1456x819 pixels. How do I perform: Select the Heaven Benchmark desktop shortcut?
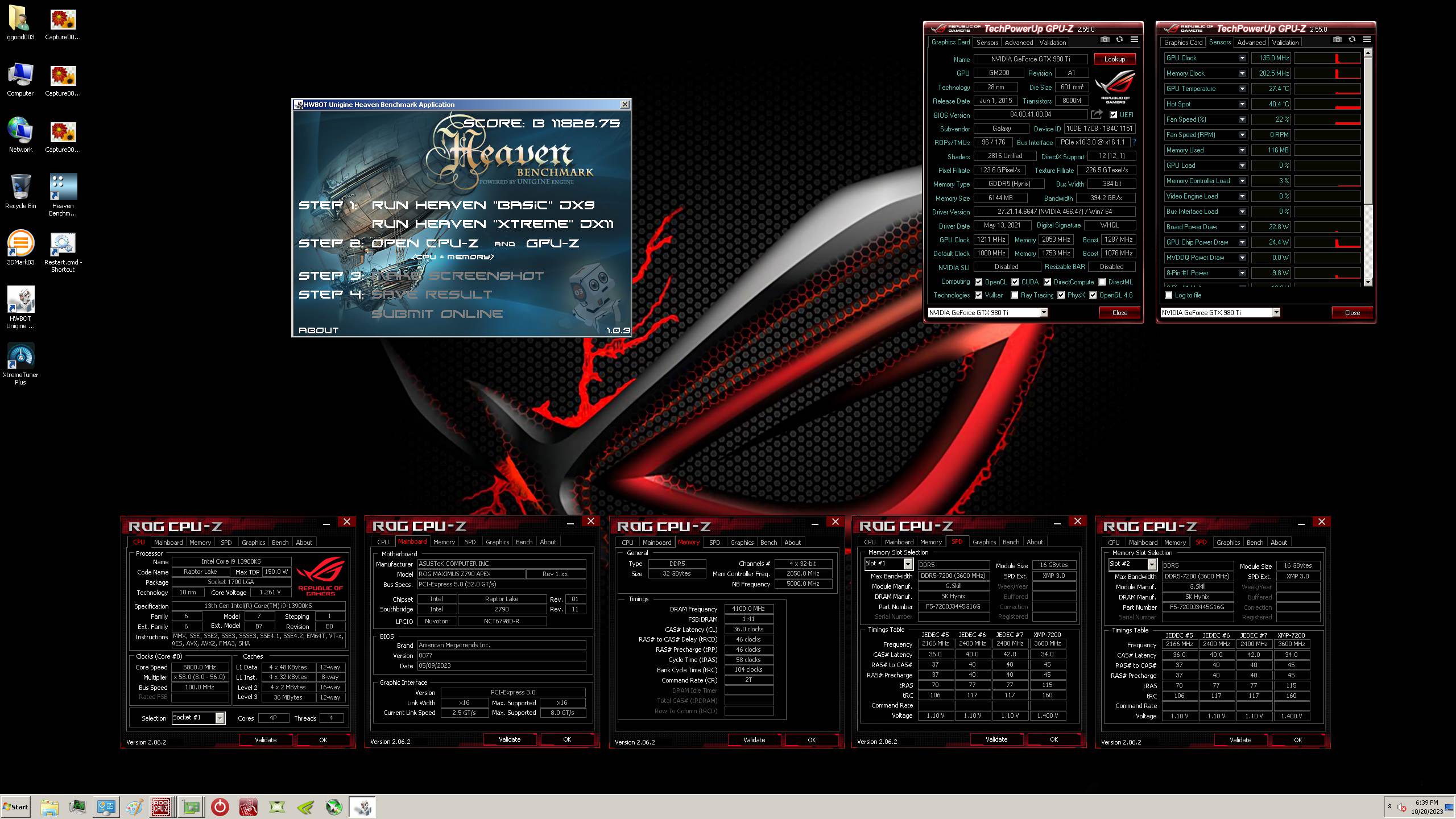[63, 195]
